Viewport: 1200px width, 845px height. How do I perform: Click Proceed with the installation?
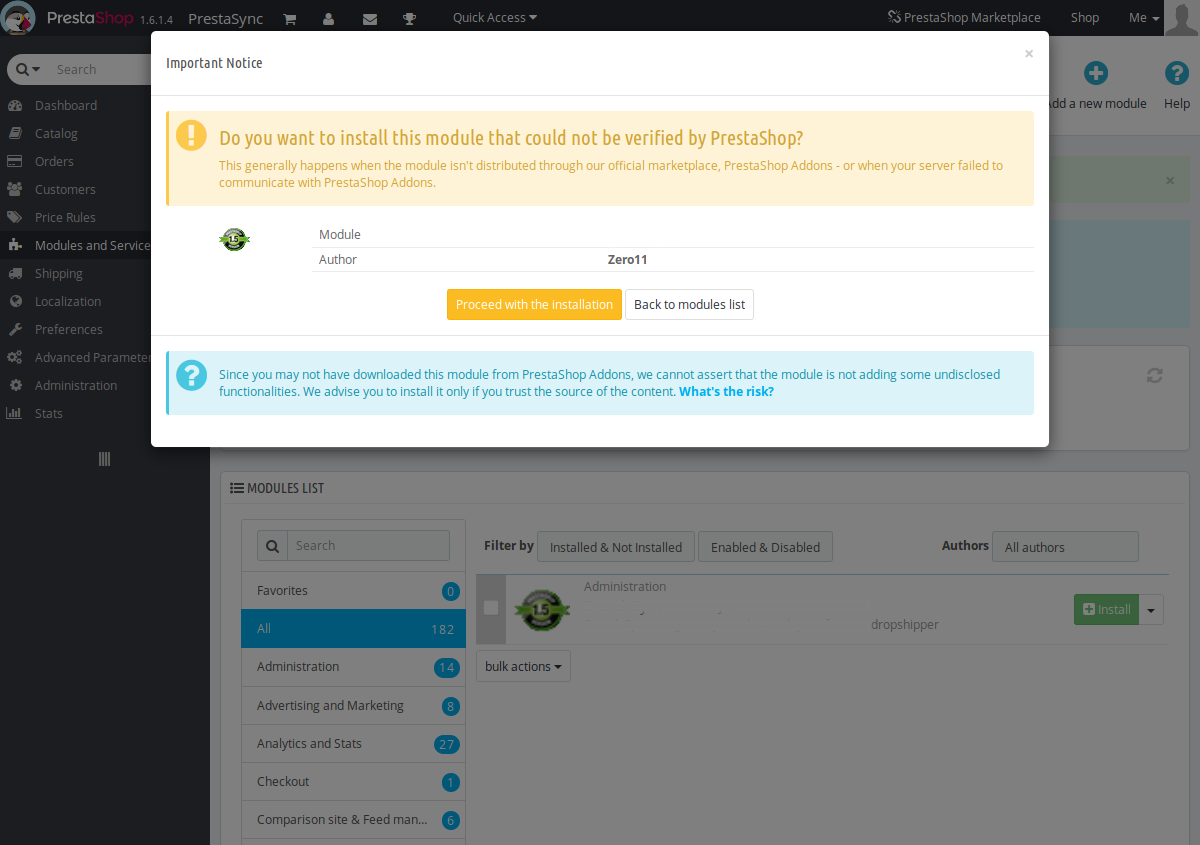point(534,304)
